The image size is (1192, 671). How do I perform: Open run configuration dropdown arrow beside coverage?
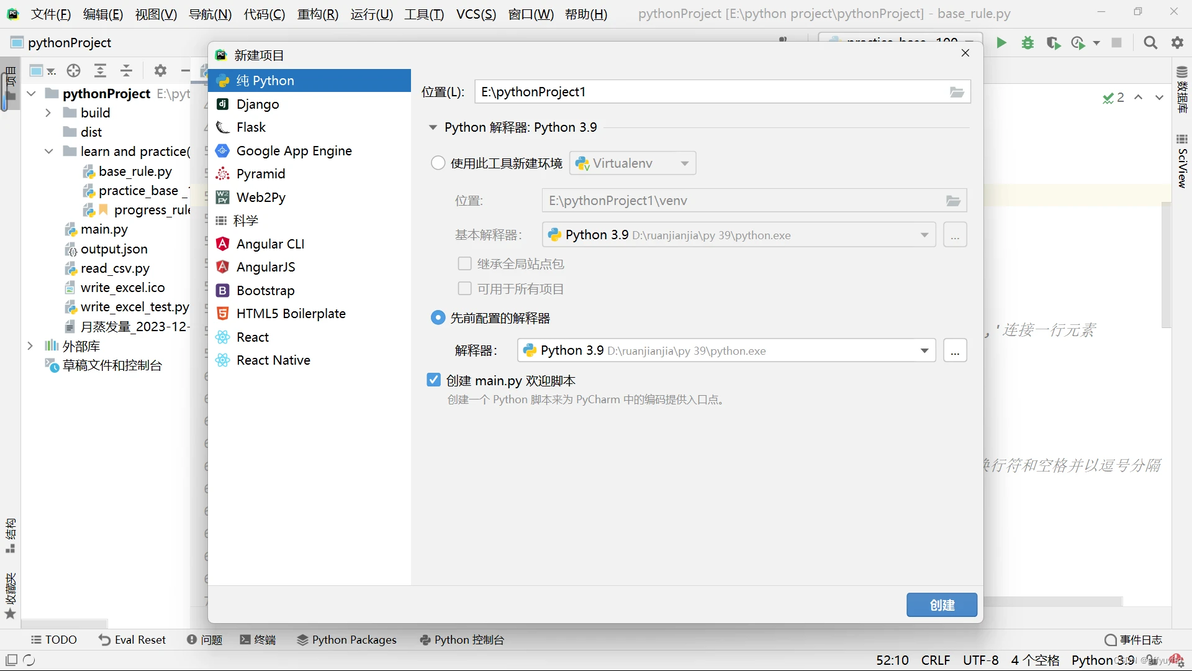point(1096,43)
